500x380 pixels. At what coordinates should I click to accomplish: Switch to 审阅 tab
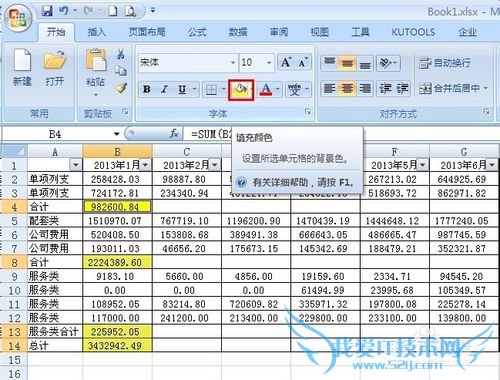tap(279, 32)
